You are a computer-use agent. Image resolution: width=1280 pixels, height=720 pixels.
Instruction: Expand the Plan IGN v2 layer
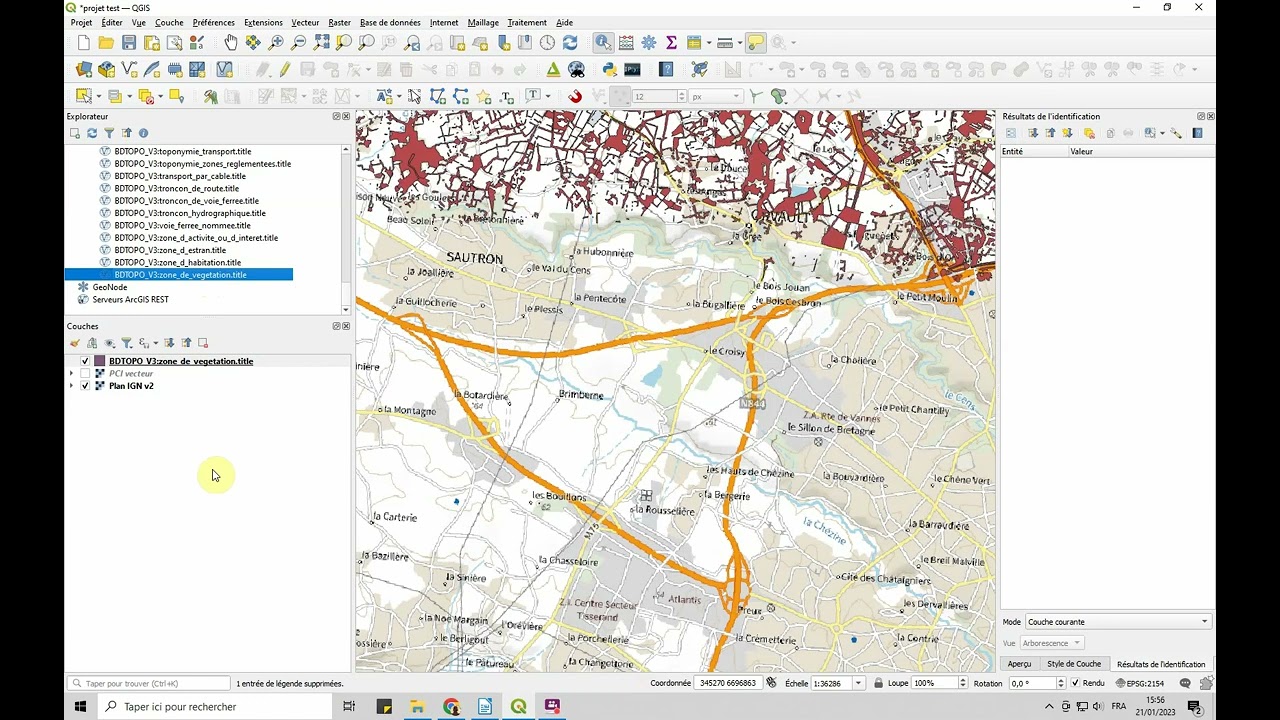71,386
